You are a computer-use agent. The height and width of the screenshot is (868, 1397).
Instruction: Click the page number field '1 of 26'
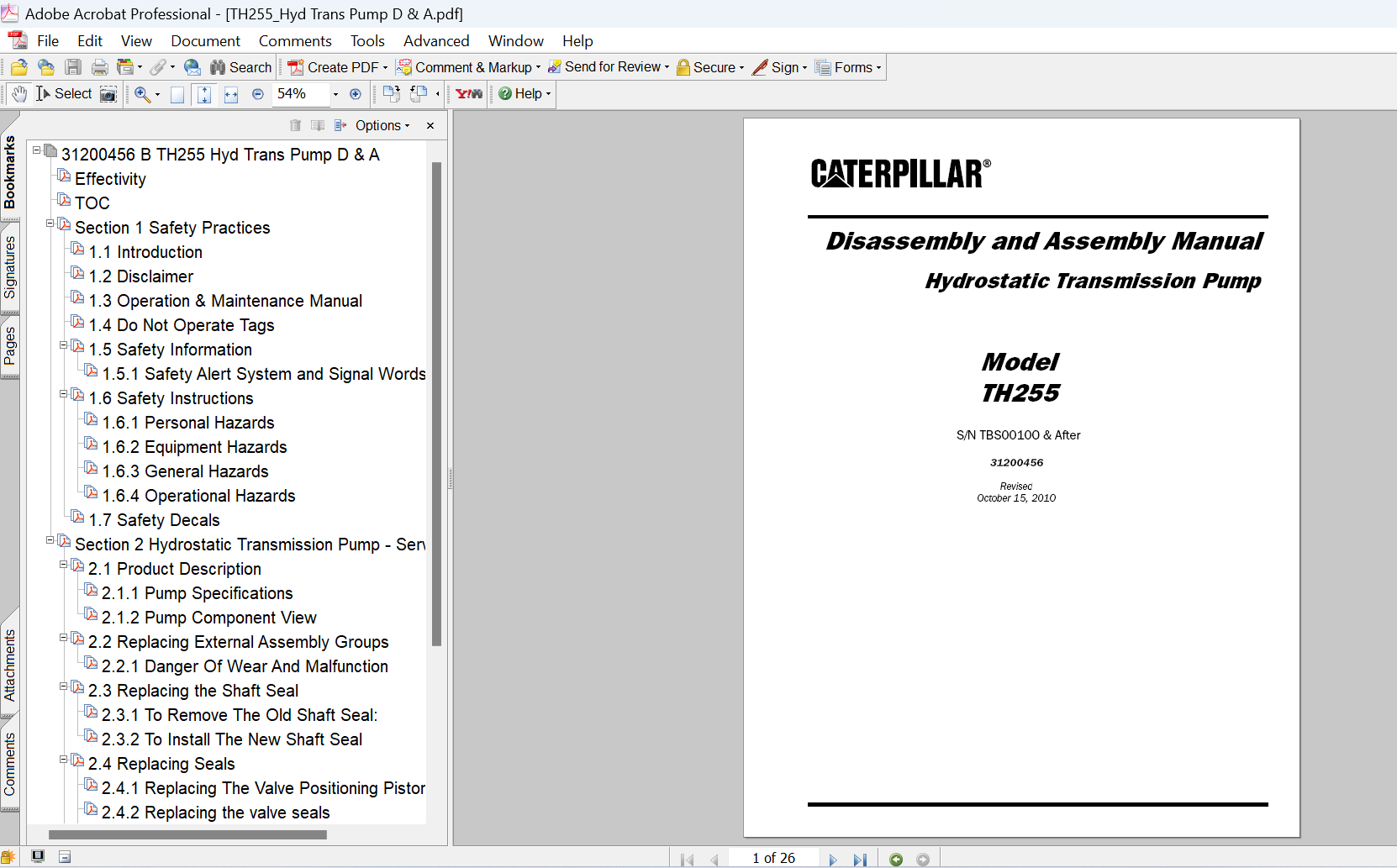[x=773, y=858]
